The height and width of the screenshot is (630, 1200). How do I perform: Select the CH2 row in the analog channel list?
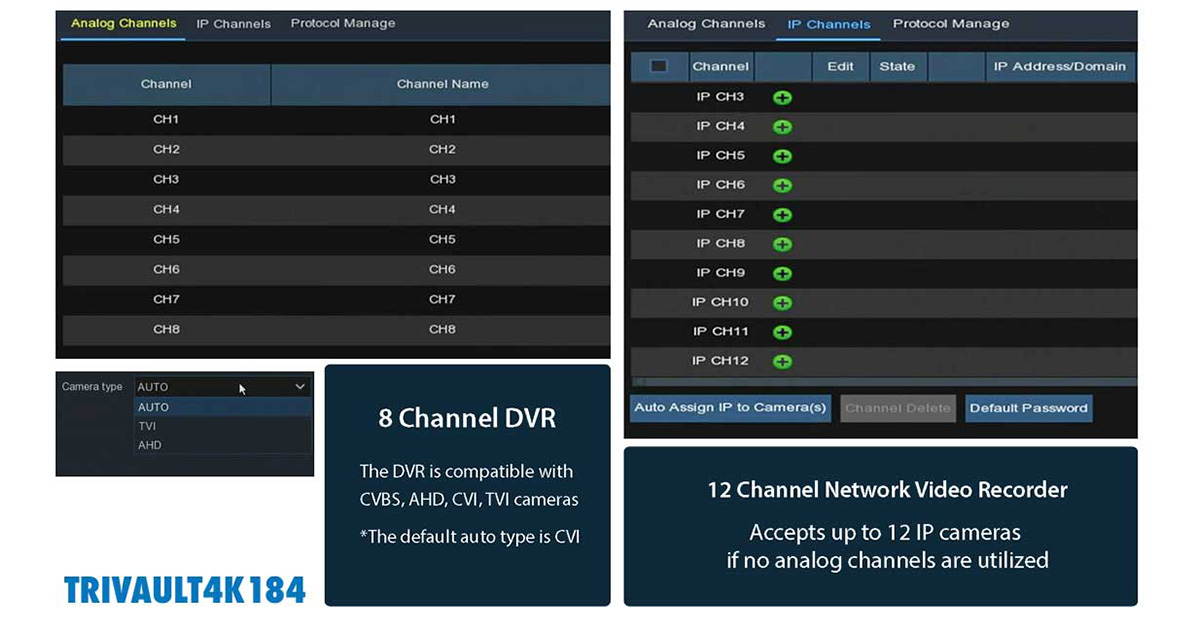point(166,149)
